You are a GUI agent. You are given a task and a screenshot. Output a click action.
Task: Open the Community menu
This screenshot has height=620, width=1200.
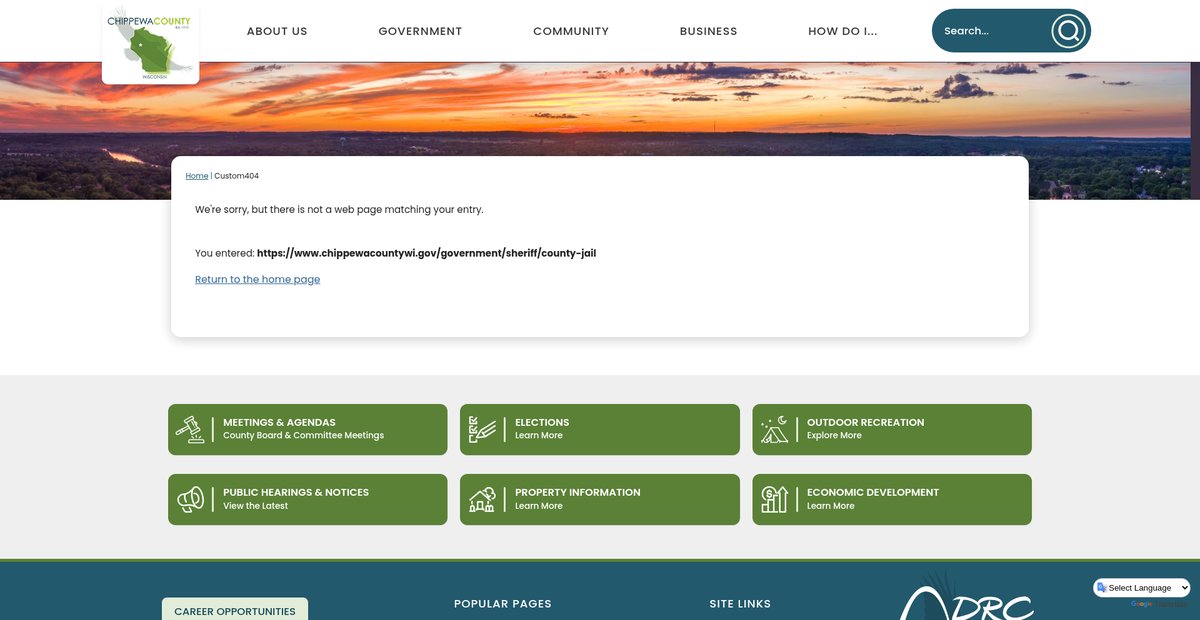tap(571, 31)
